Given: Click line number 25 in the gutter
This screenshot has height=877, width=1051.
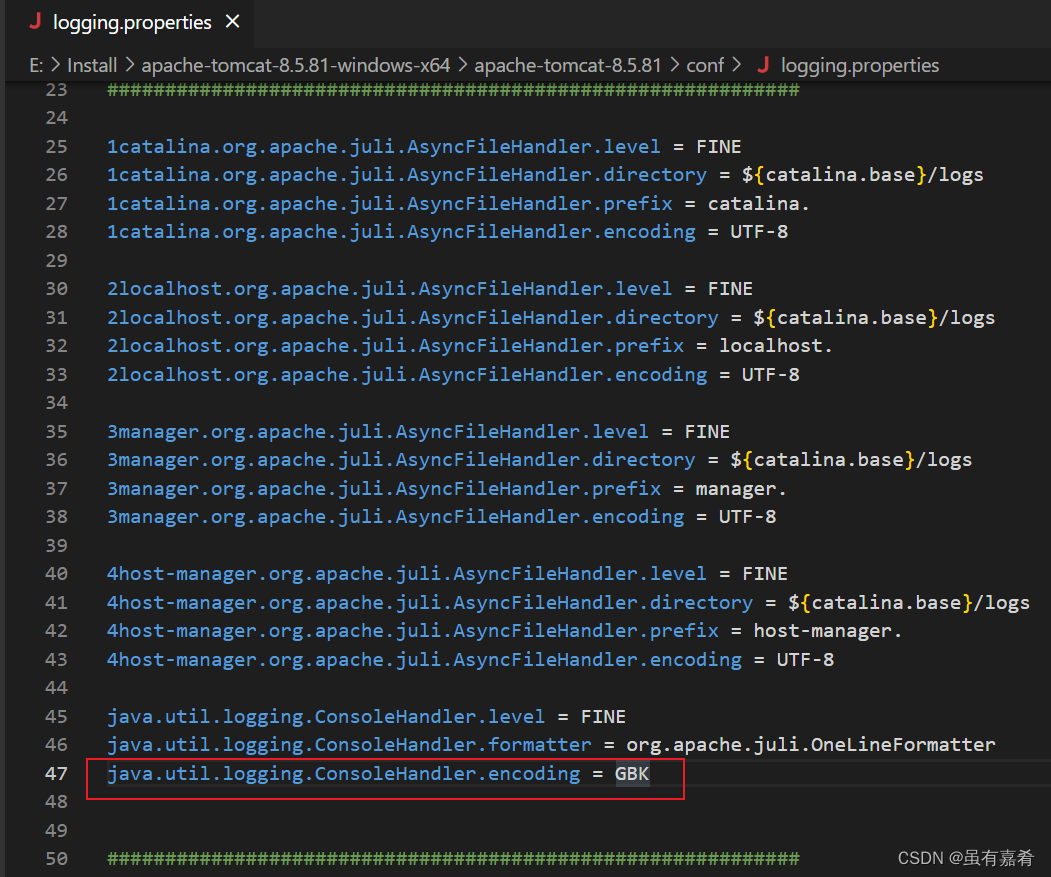Looking at the screenshot, I should pyautogui.click(x=57, y=147).
